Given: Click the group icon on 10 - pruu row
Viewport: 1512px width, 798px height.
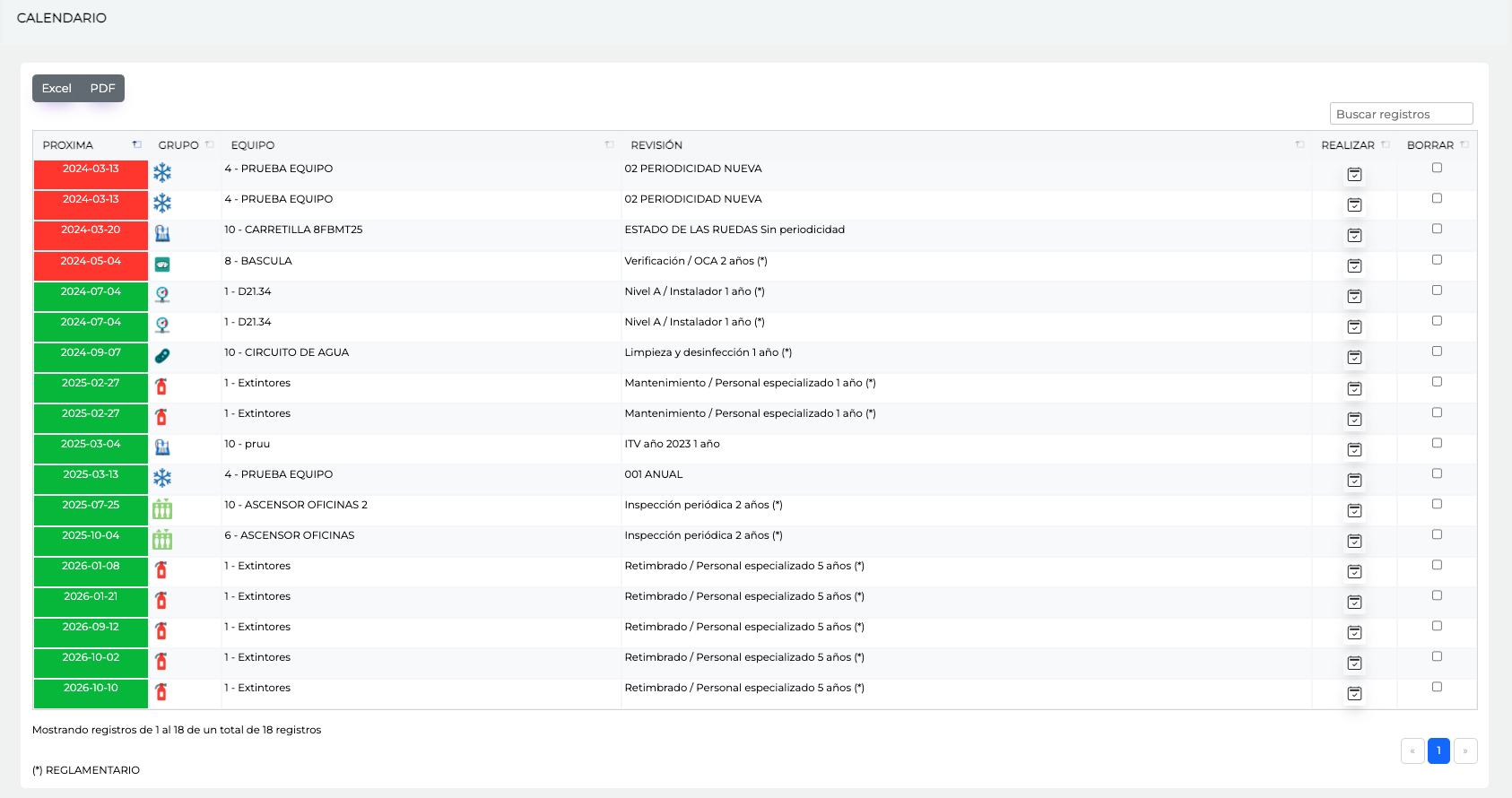Looking at the screenshot, I should [x=162, y=447].
